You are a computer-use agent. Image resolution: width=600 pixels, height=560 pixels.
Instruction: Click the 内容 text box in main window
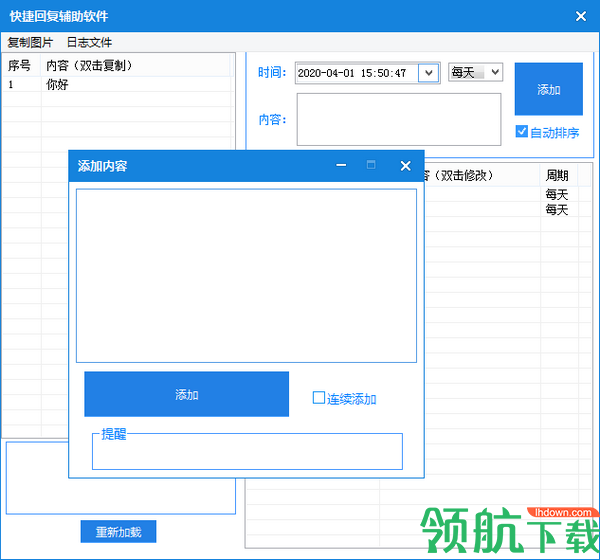point(399,119)
